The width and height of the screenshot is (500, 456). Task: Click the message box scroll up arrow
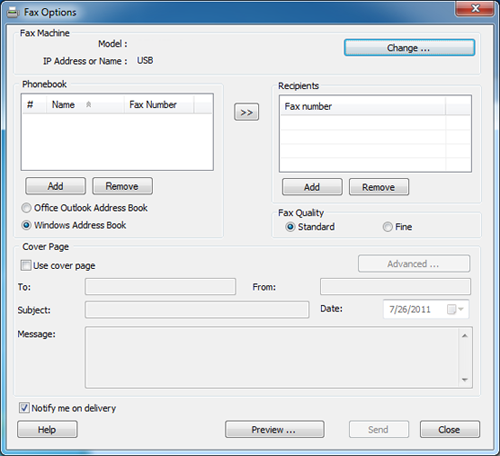pos(465,336)
